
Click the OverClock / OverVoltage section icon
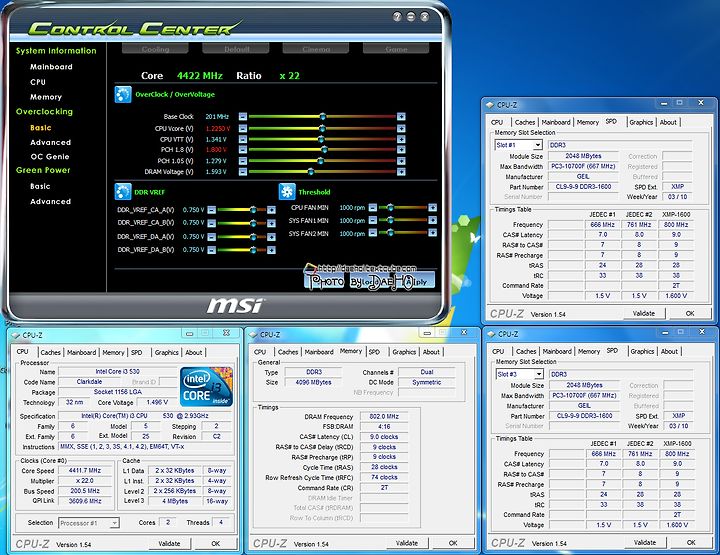point(123,95)
